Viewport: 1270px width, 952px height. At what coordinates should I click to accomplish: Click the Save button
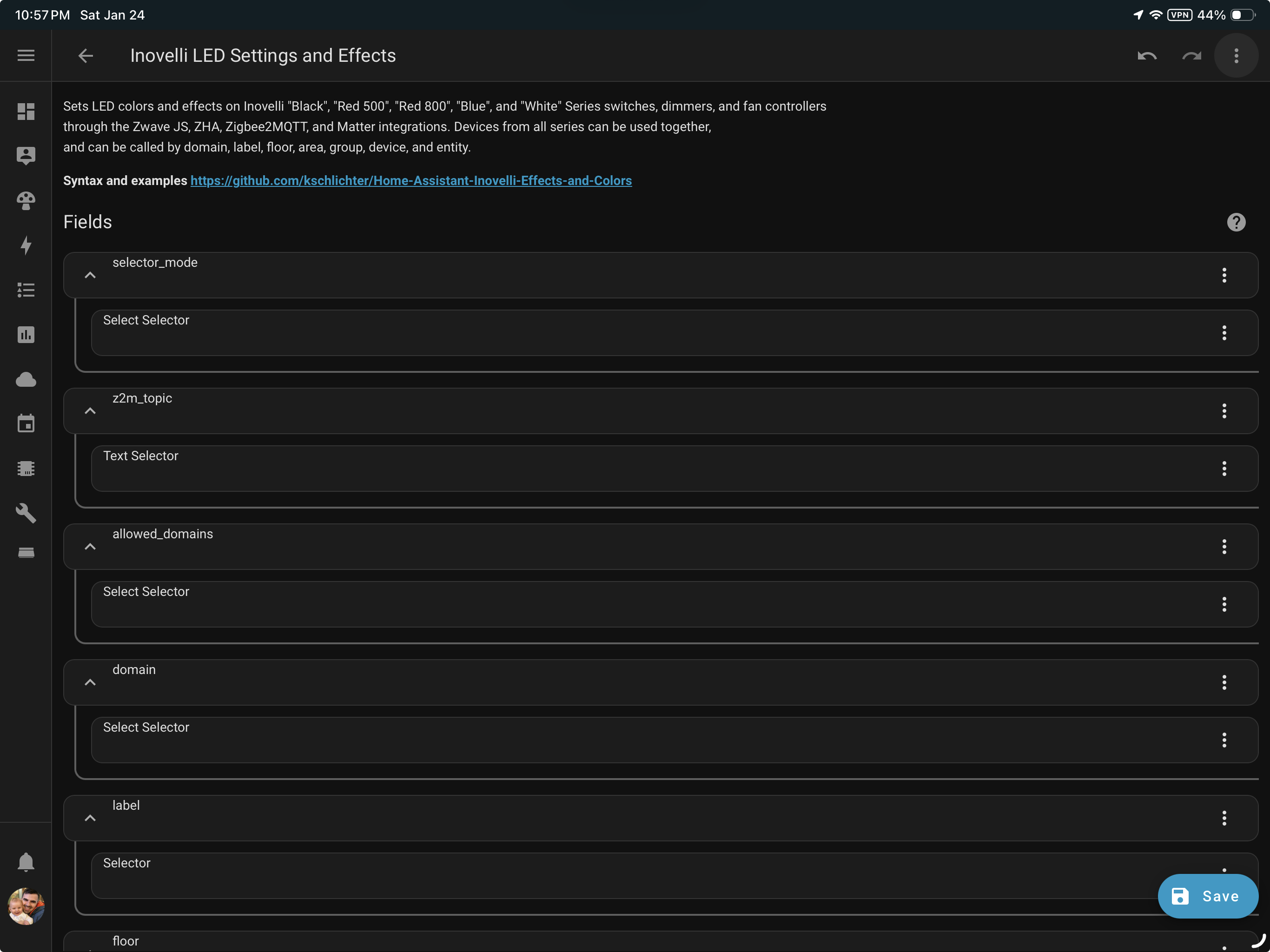point(1207,896)
